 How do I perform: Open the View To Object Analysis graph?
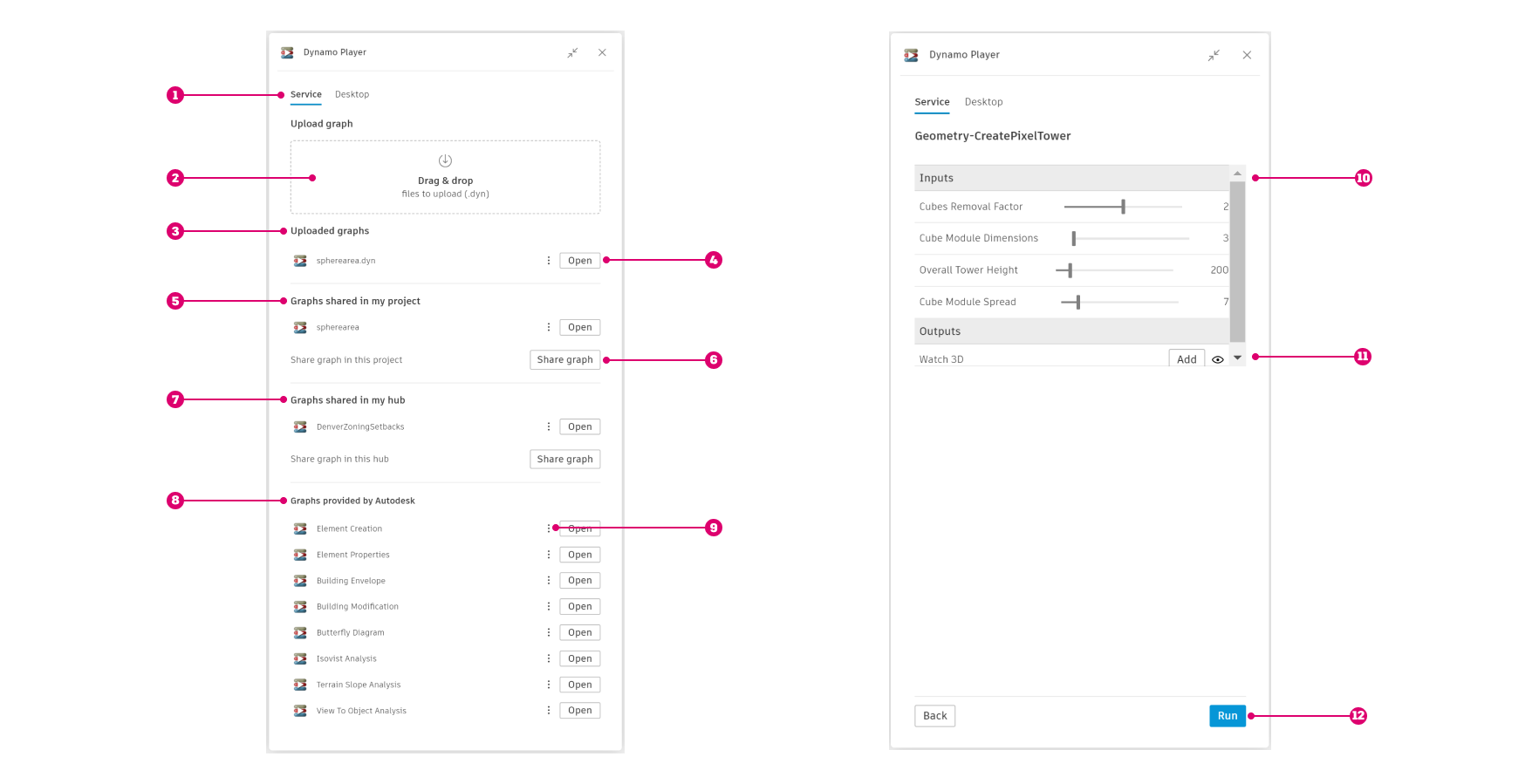pos(580,711)
